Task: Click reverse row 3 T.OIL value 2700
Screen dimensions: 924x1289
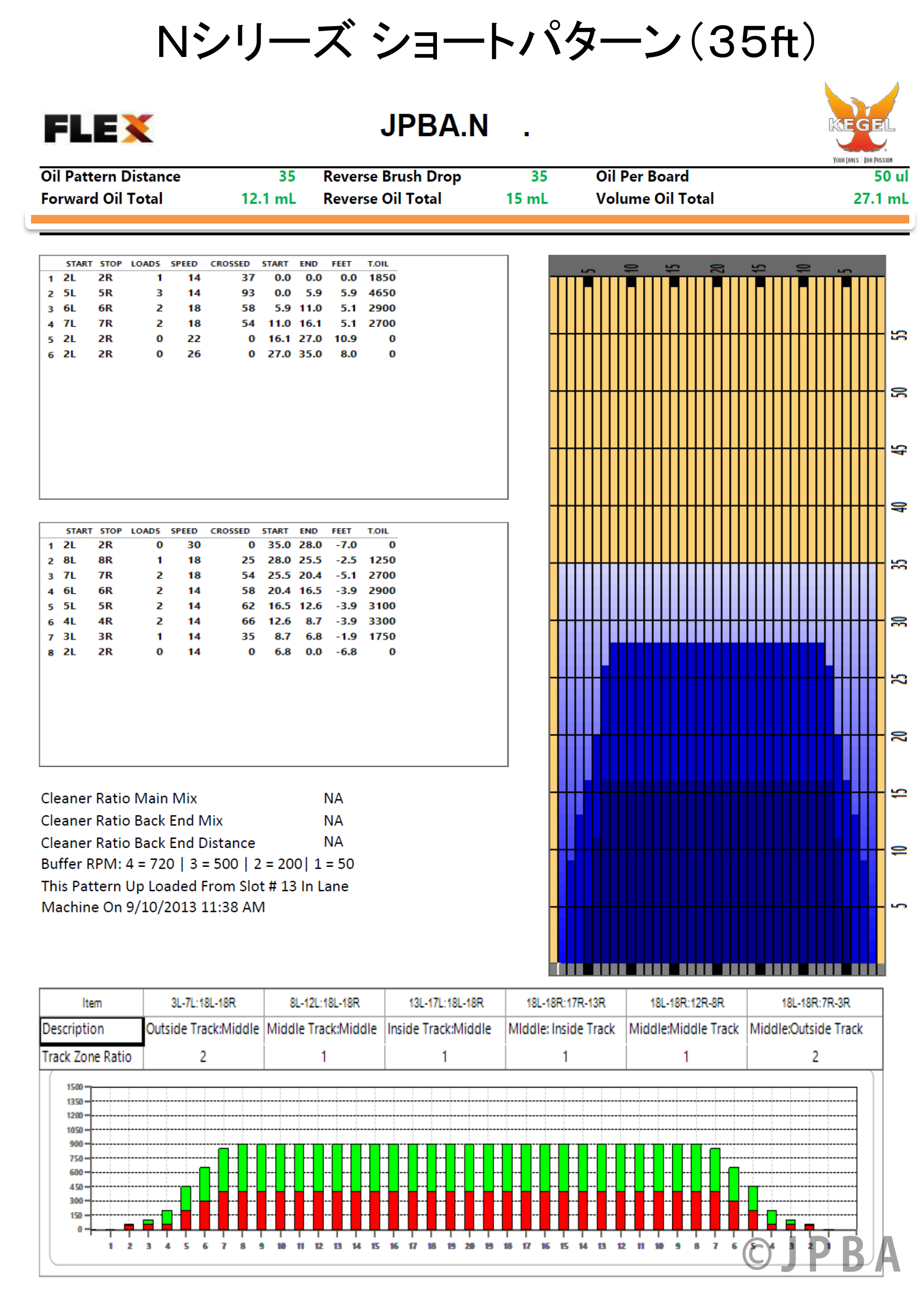Action: pyautogui.click(x=382, y=575)
